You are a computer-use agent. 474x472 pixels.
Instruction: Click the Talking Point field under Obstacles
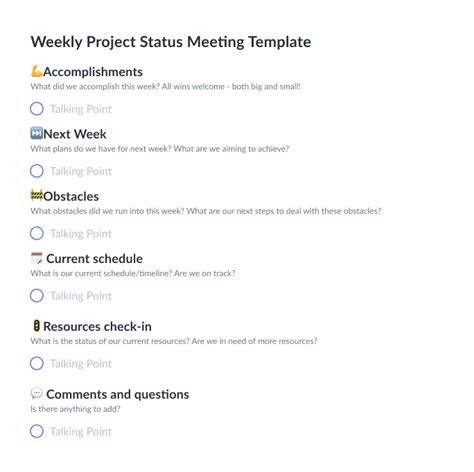tap(81, 234)
